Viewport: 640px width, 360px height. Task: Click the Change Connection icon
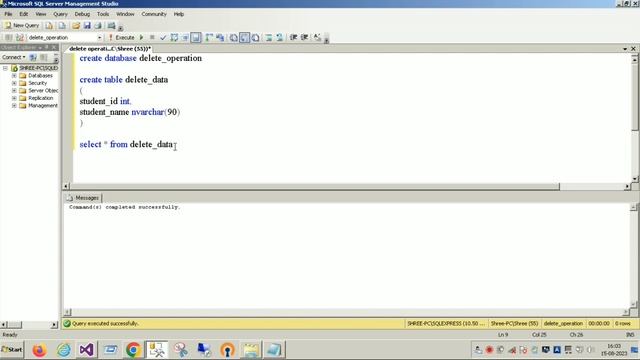pyautogui.click(x=20, y=38)
